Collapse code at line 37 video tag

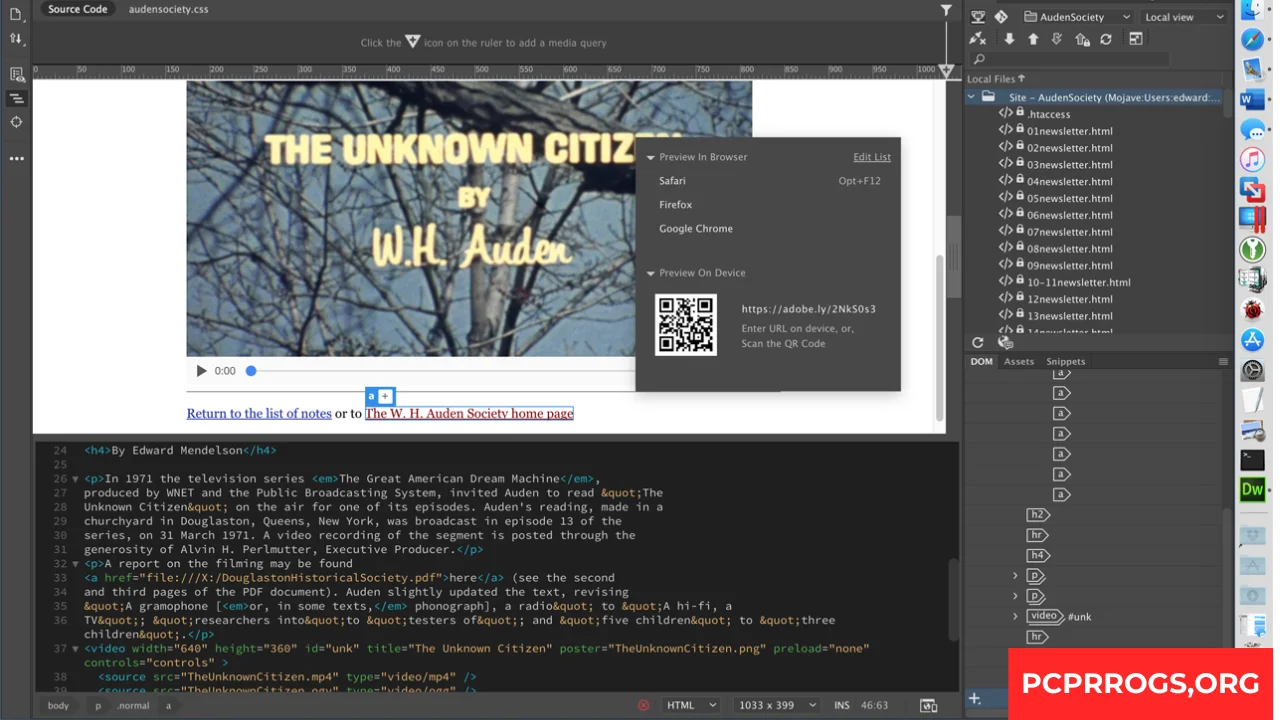click(x=75, y=649)
